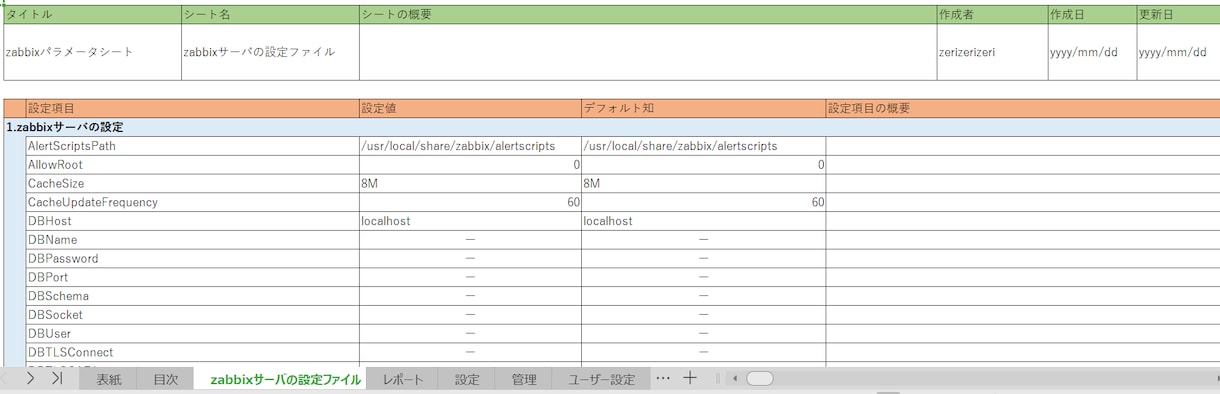Select the CacheUpdateFrequency cell
The width and height of the screenshot is (1220, 394).
192,202
